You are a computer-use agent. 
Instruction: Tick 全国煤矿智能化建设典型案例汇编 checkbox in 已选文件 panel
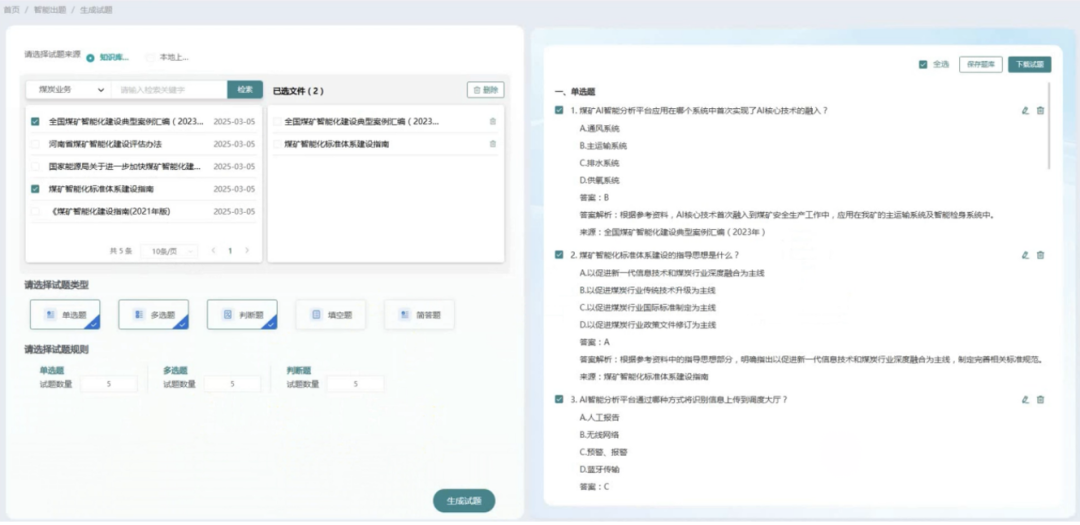(x=277, y=121)
